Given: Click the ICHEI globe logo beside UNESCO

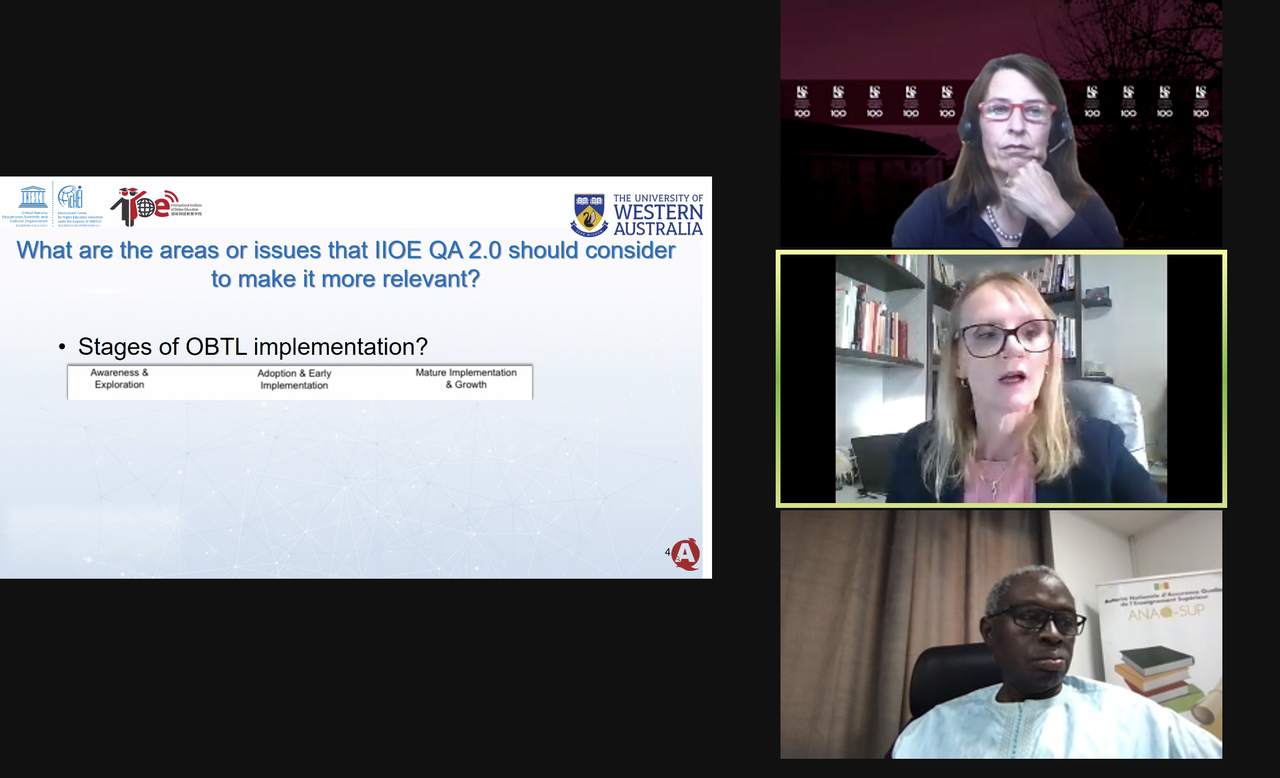Looking at the screenshot, I should click(x=70, y=196).
